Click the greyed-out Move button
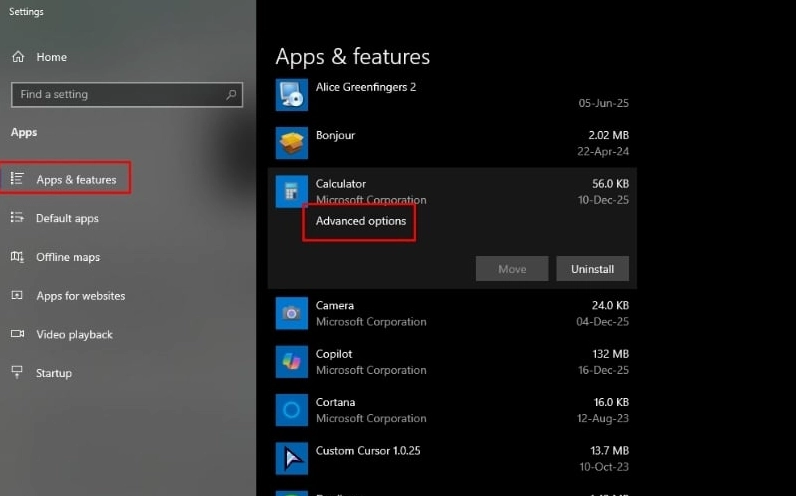Screen dimensions: 796x496 (512, 269)
